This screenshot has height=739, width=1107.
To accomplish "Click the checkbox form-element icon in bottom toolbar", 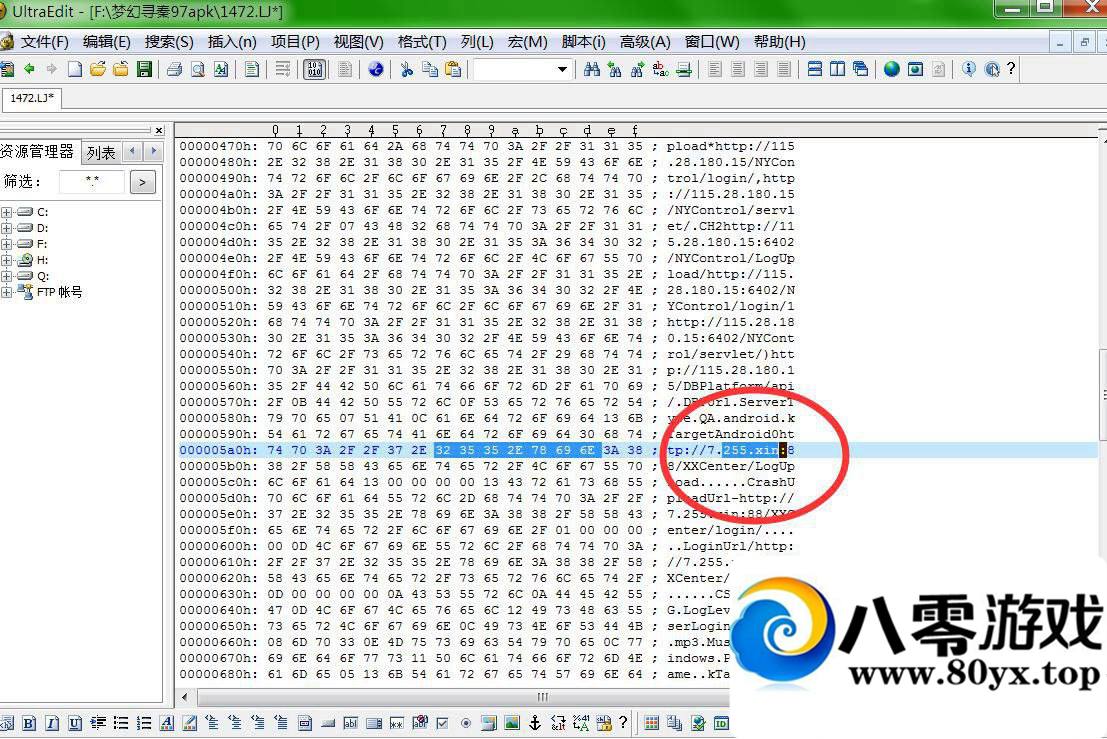I will pyautogui.click(x=443, y=723).
